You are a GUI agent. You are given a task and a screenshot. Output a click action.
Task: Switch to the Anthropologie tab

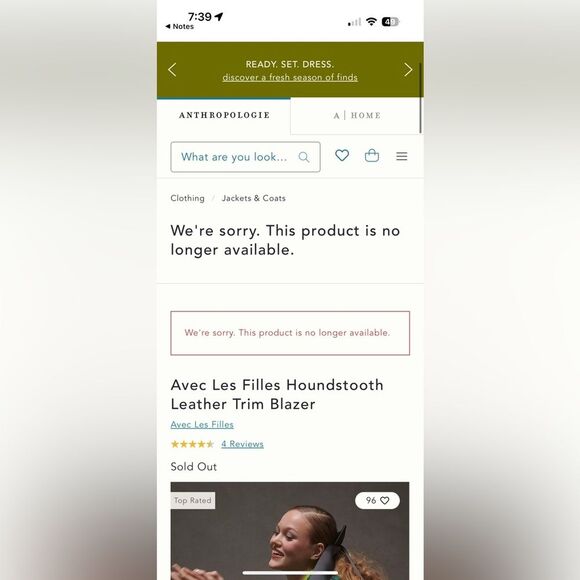[x=224, y=115]
